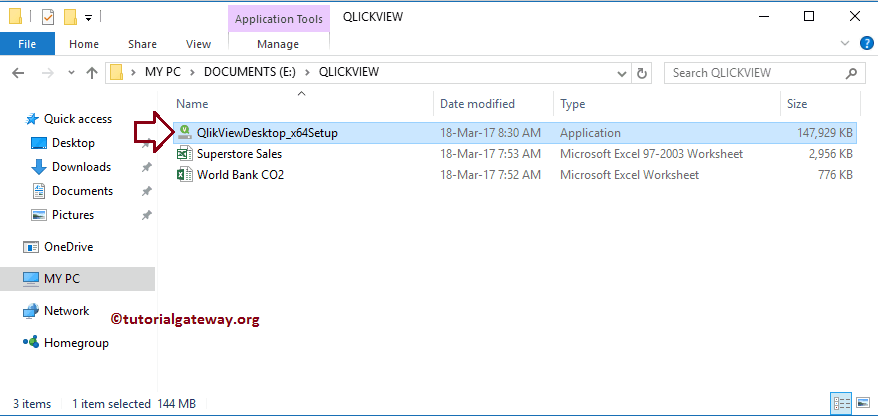This screenshot has height=416, width=878.
Task: Switch to Details view in status bar
Action: point(839,403)
